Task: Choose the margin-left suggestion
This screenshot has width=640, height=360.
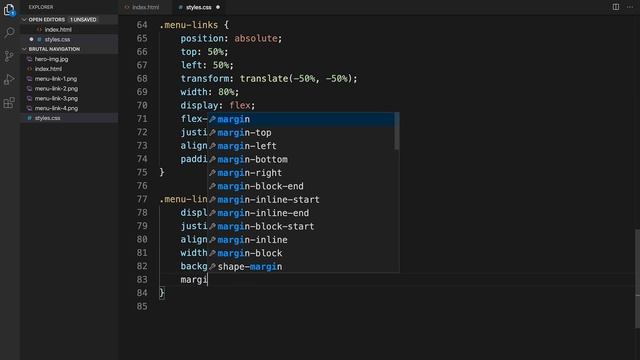Action: pyautogui.click(x=301, y=146)
